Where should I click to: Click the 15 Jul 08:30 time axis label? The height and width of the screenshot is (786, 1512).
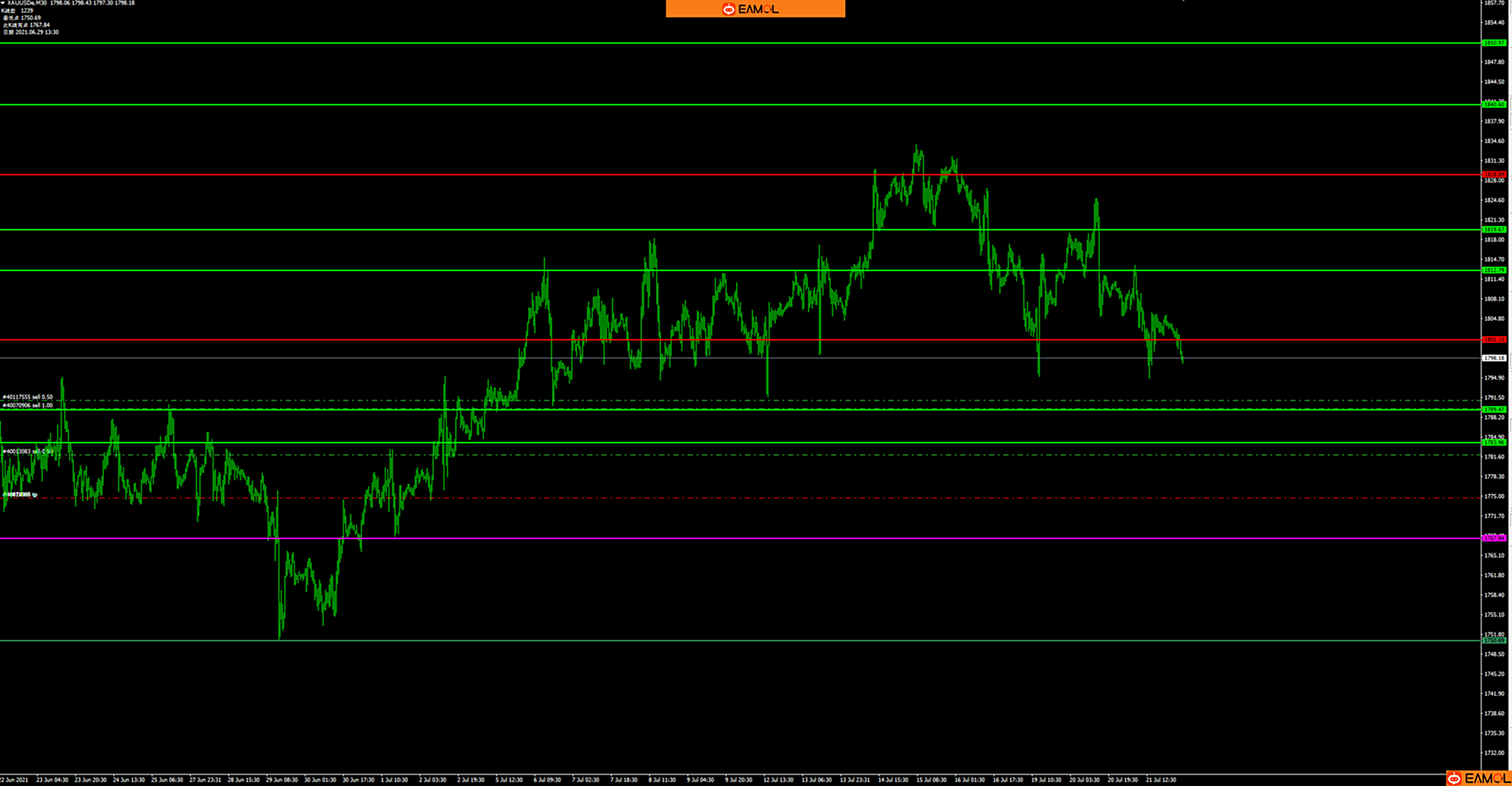[931, 780]
